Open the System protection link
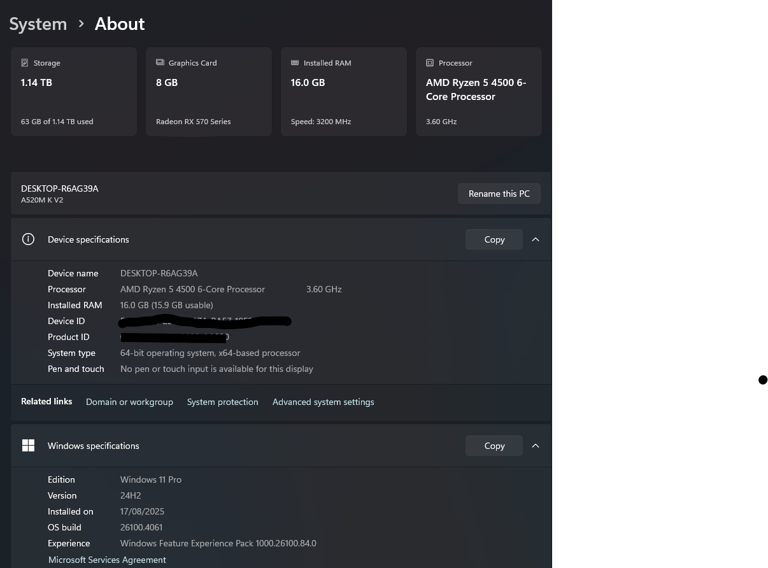This screenshot has width=768, height=568. tap(222, 402)
